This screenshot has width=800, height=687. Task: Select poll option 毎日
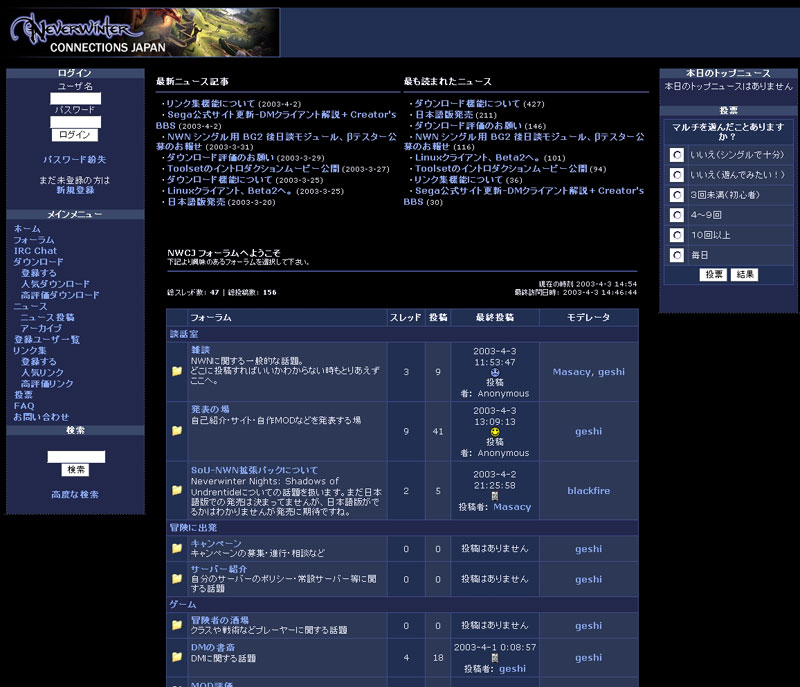point(677,255)
